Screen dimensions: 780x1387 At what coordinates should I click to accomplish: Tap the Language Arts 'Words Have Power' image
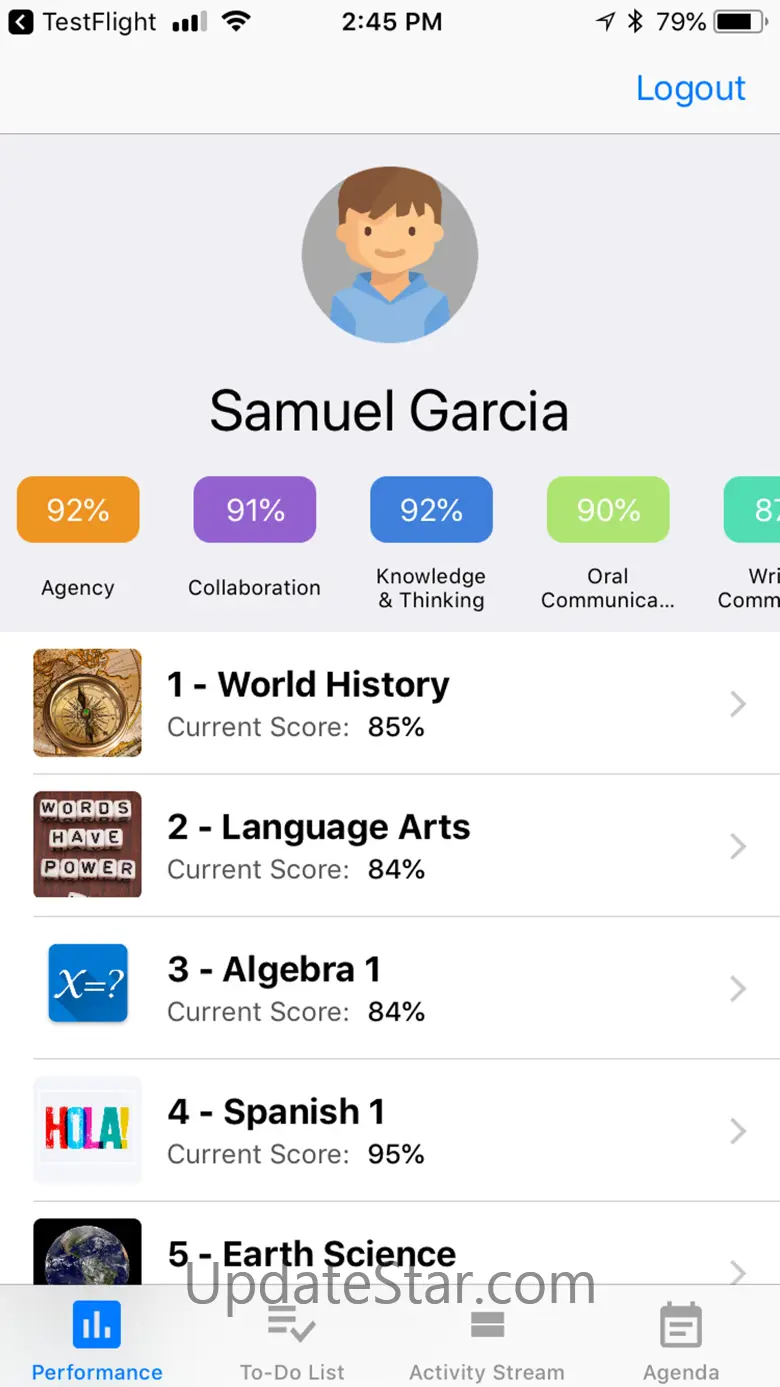pyautogui.click(x=88, y=845)
